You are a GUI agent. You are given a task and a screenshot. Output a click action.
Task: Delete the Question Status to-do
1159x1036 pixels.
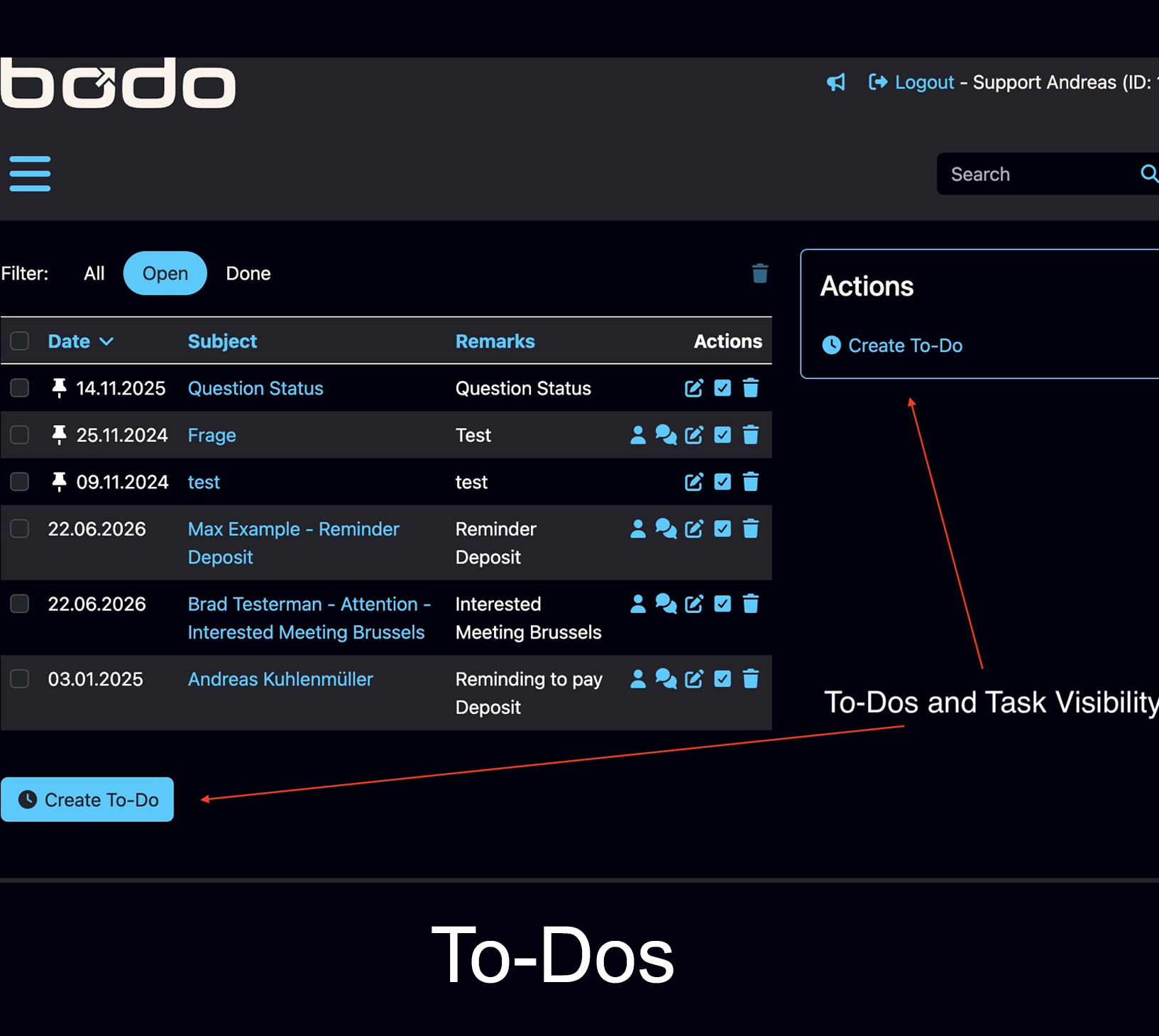(751, 388)
